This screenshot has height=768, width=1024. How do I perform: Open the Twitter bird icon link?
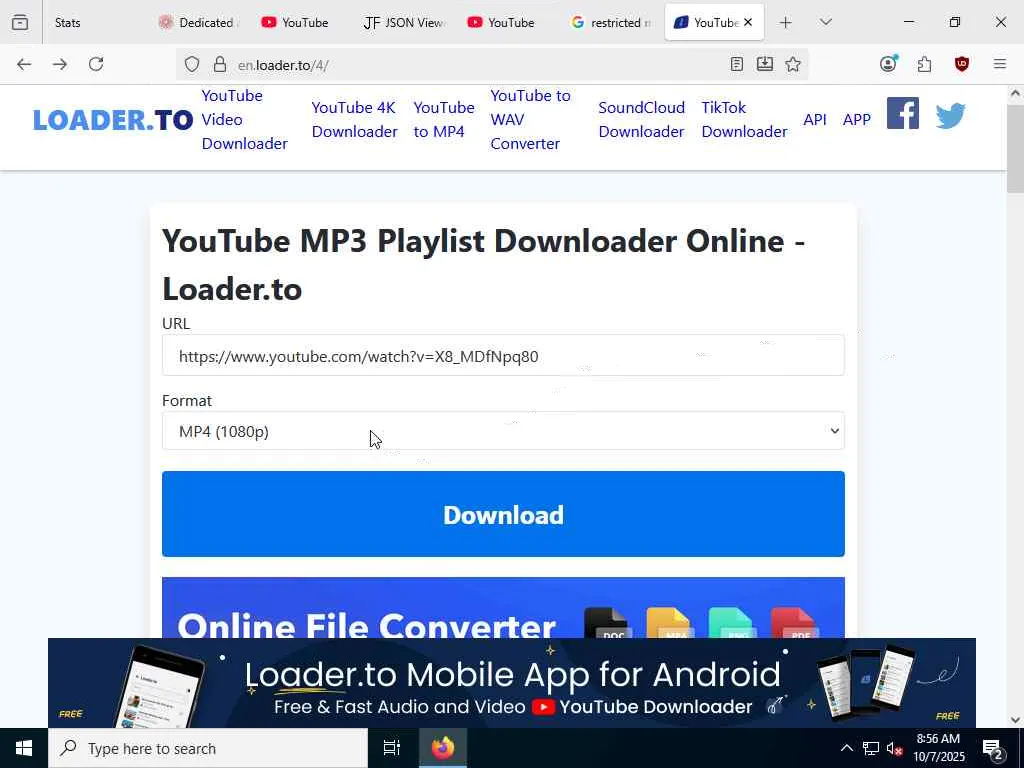coord(950,116)
